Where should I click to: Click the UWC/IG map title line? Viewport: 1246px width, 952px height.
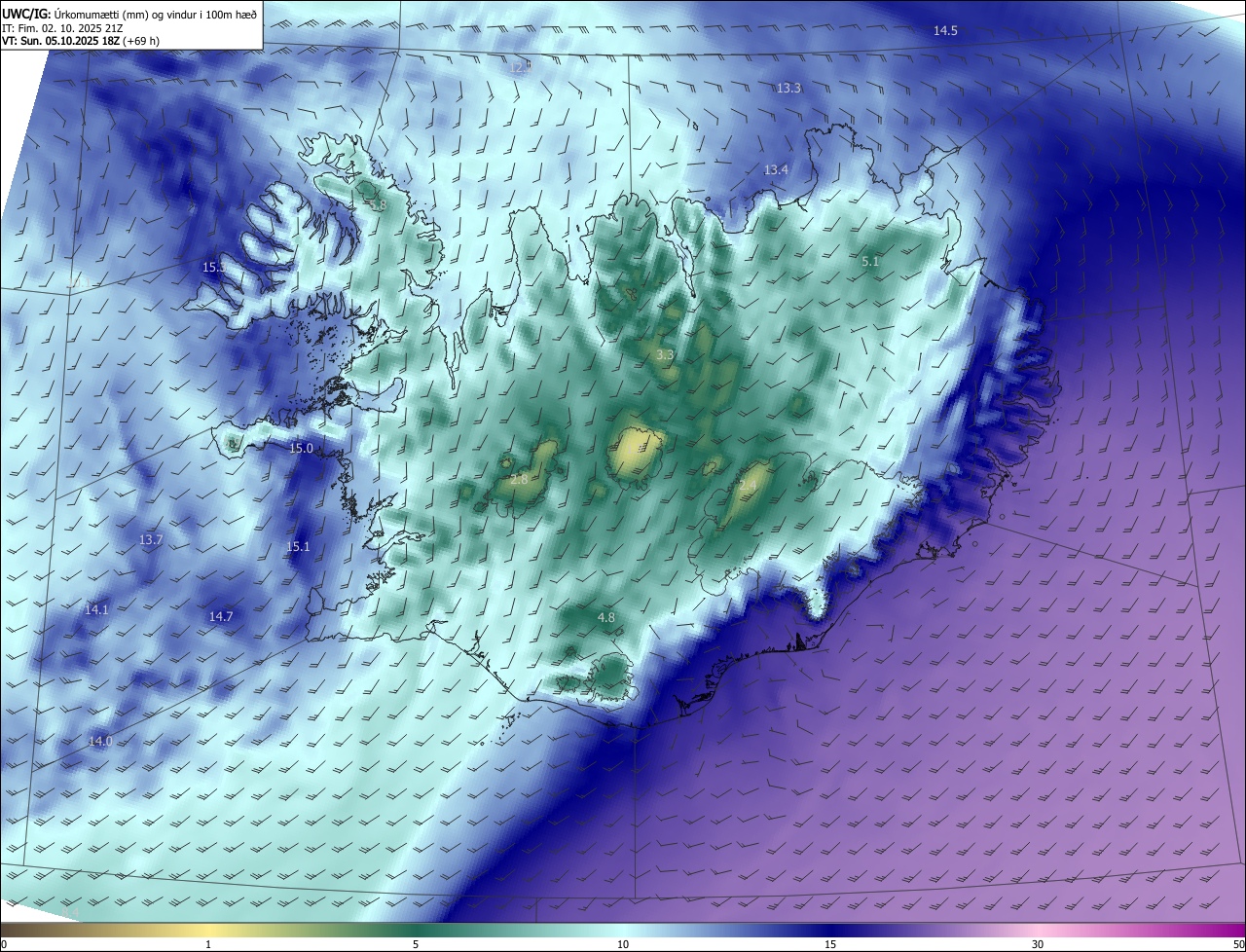[x=129, y=14]
